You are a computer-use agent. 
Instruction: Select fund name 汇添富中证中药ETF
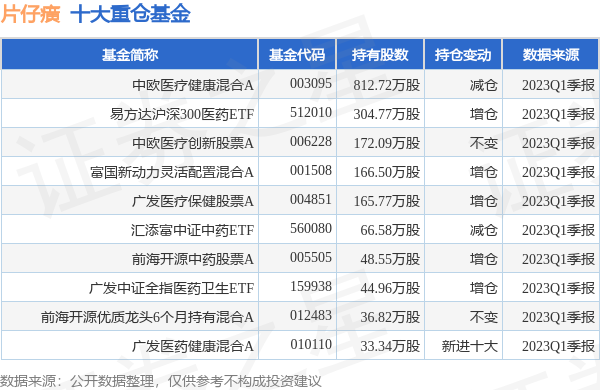click(192, 230)
